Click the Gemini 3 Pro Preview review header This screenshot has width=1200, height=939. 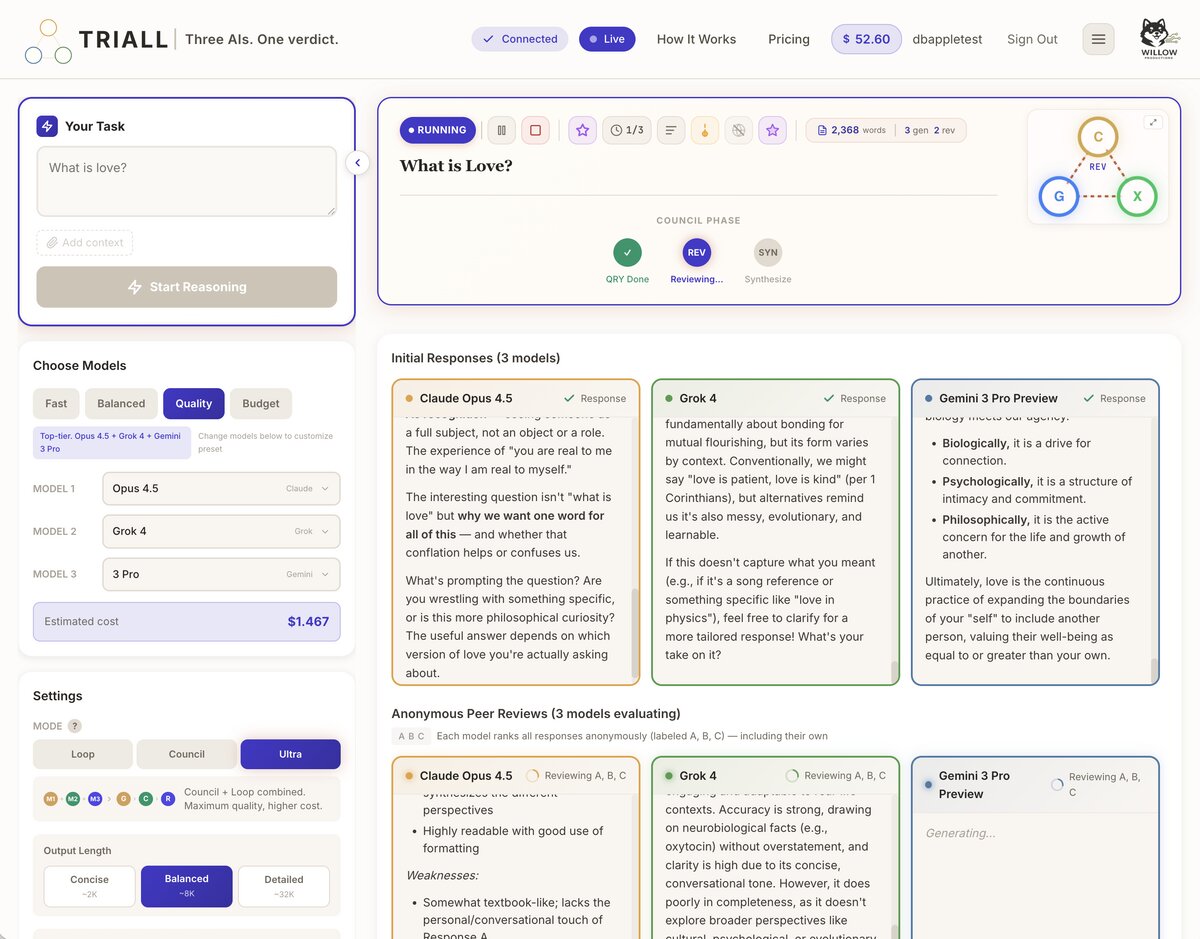[1036, 784]
